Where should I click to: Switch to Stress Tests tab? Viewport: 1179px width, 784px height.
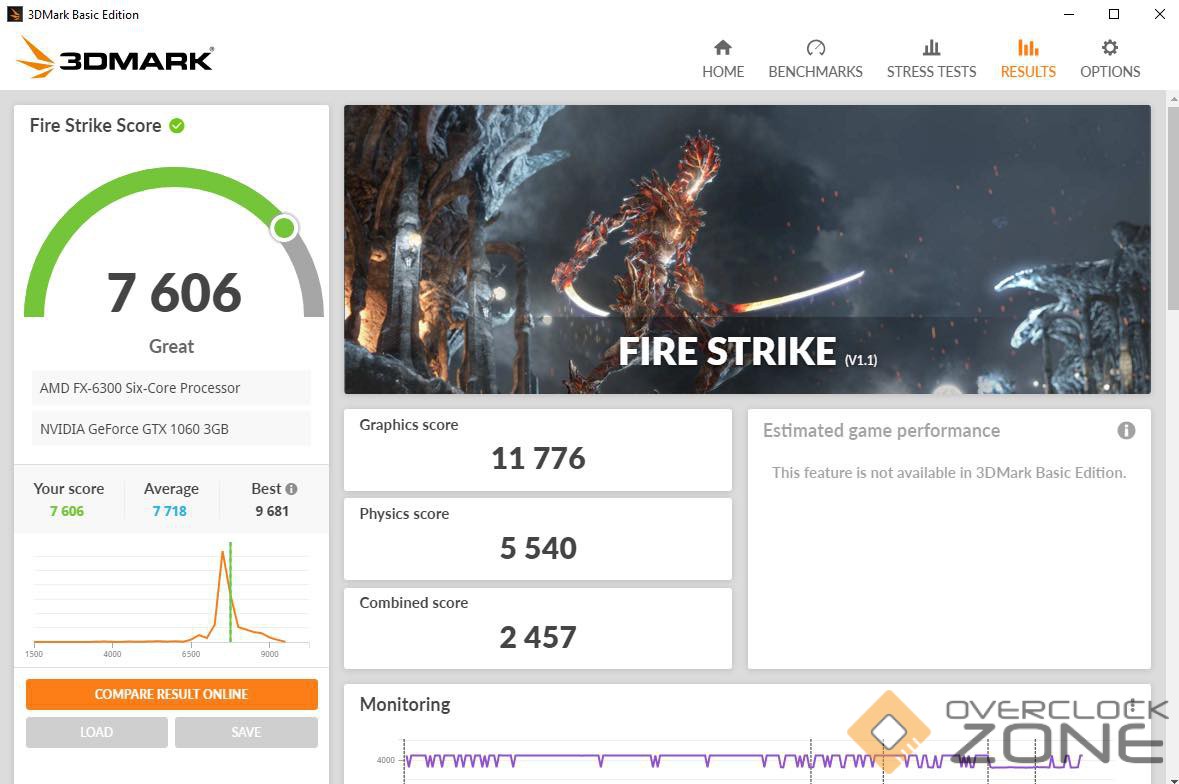pyautogui.click(x=931, y=59)
